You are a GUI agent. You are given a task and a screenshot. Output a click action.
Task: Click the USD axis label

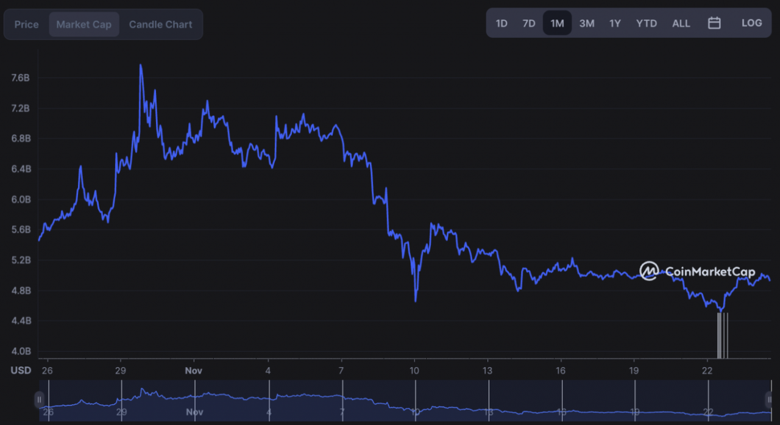20,370
